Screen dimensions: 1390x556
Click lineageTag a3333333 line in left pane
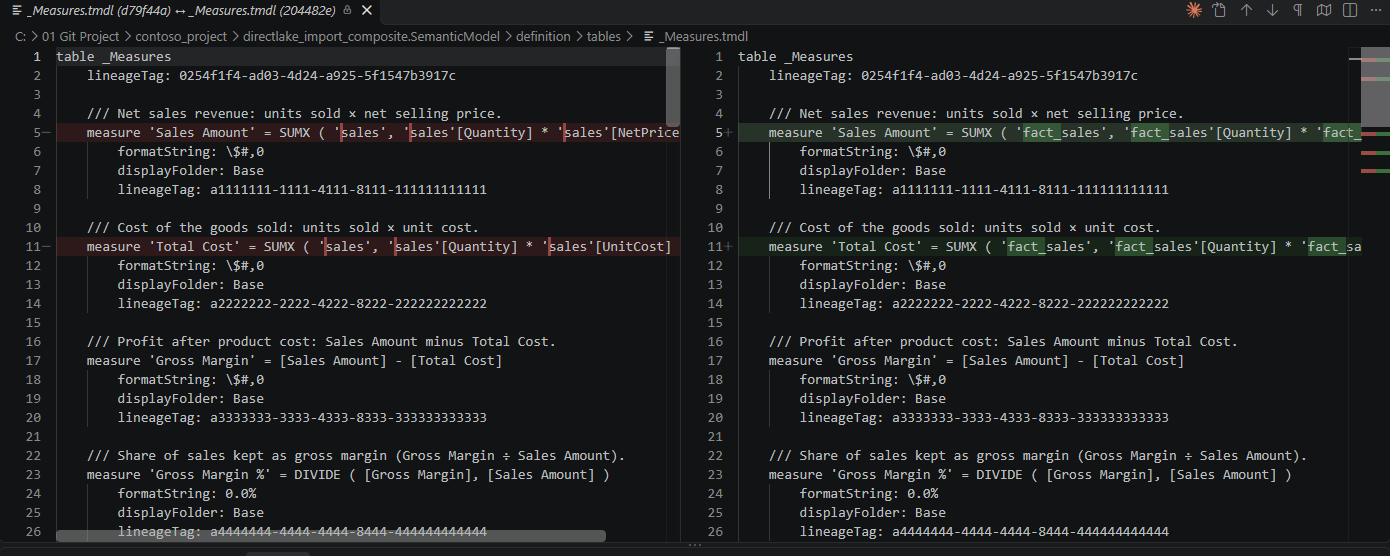tap(302, 418)
